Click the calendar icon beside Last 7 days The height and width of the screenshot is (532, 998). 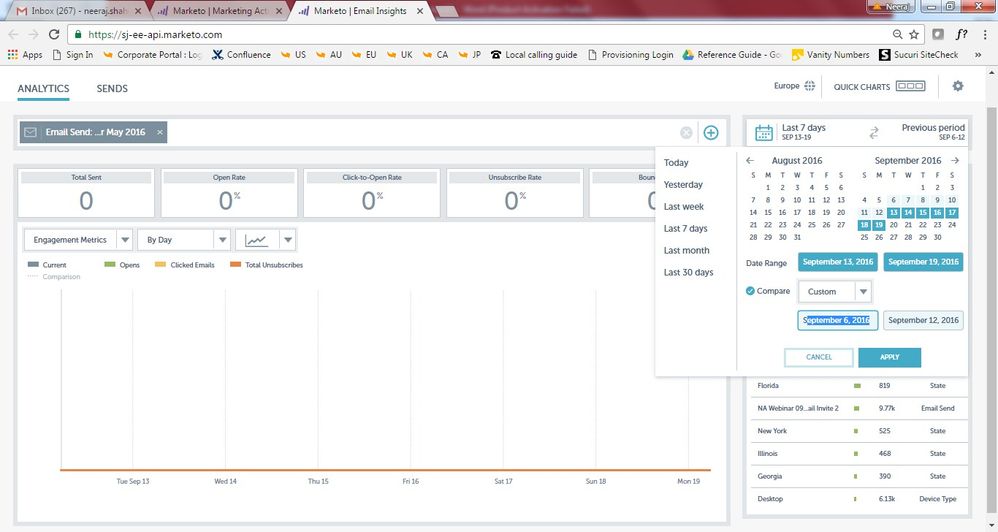coord(764,132)
